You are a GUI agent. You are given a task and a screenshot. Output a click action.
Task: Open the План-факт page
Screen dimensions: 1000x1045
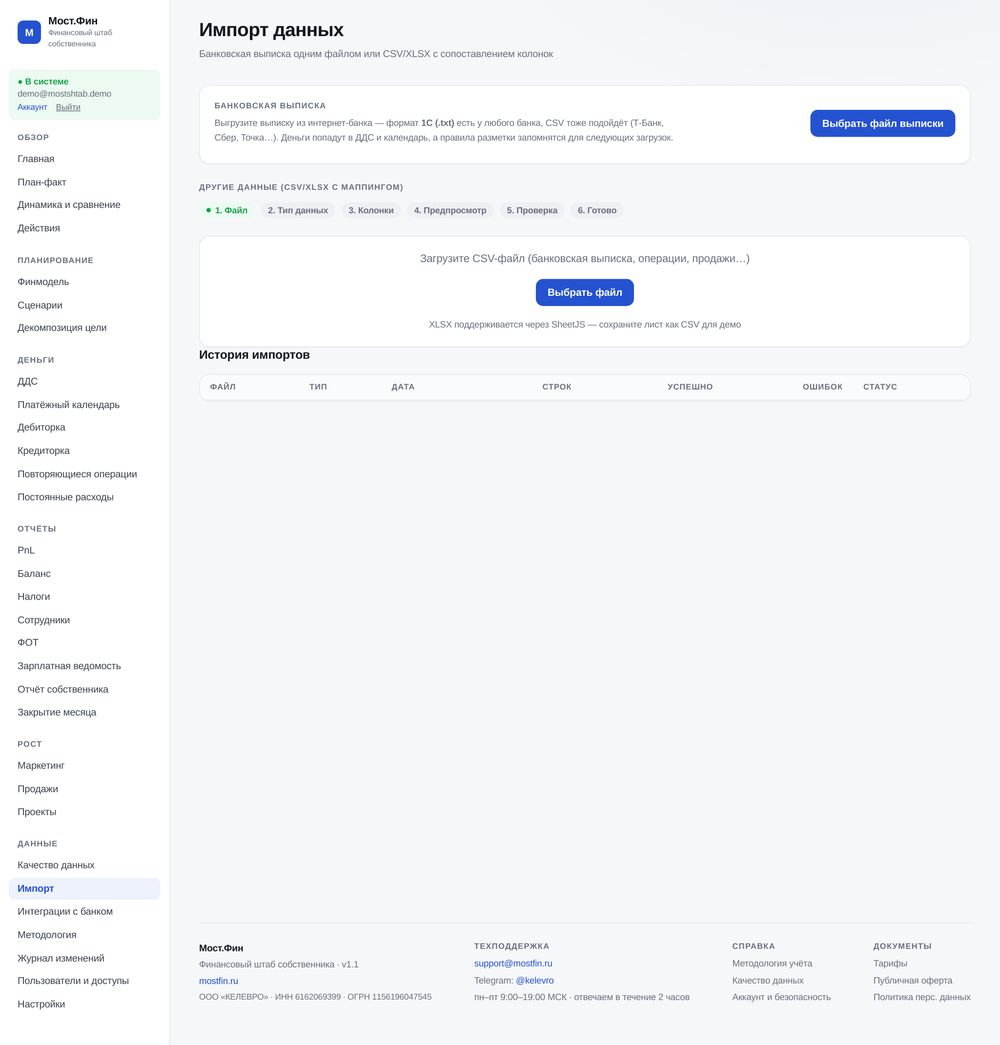pos(85,182)
